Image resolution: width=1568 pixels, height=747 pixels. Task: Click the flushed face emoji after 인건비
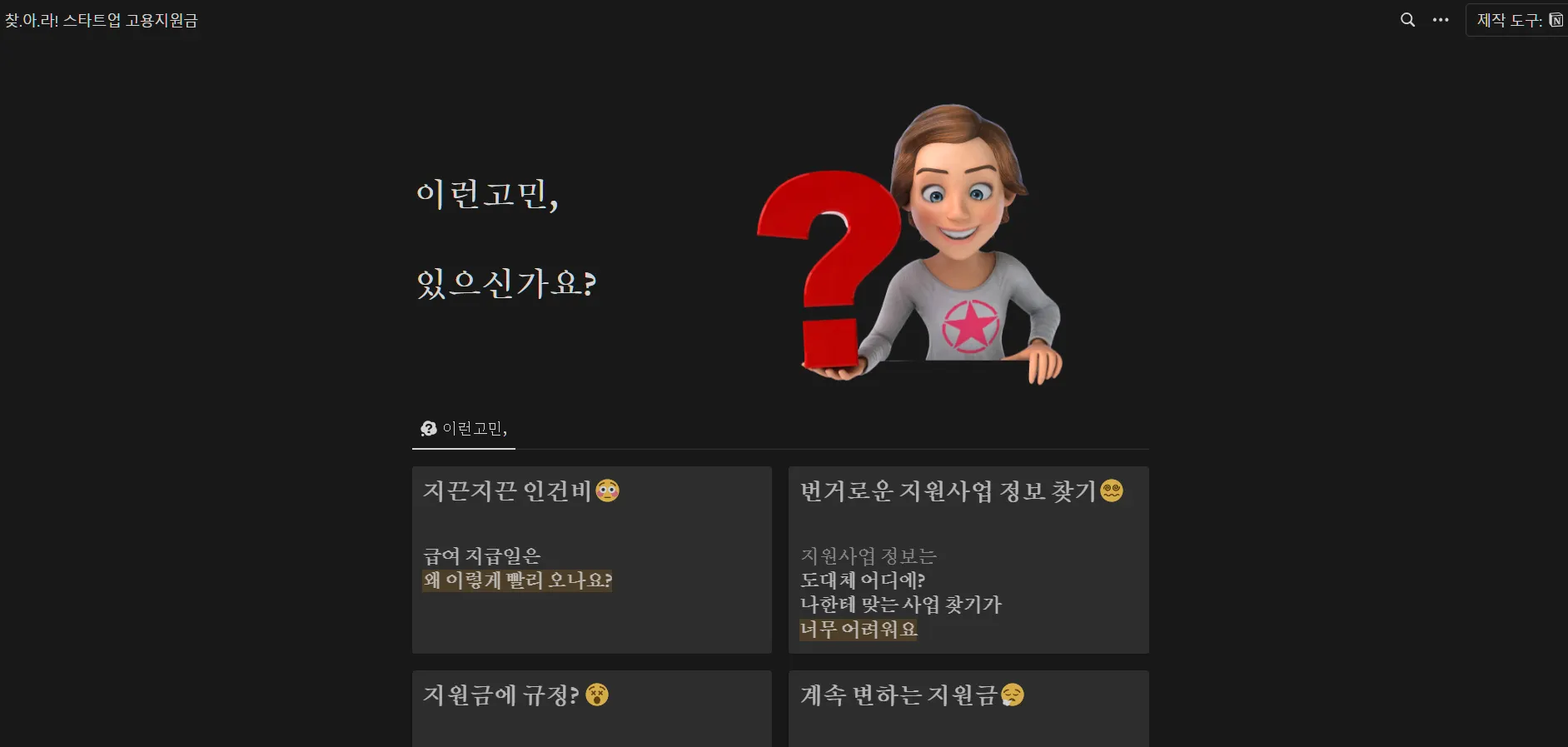[x=608, y=491]
